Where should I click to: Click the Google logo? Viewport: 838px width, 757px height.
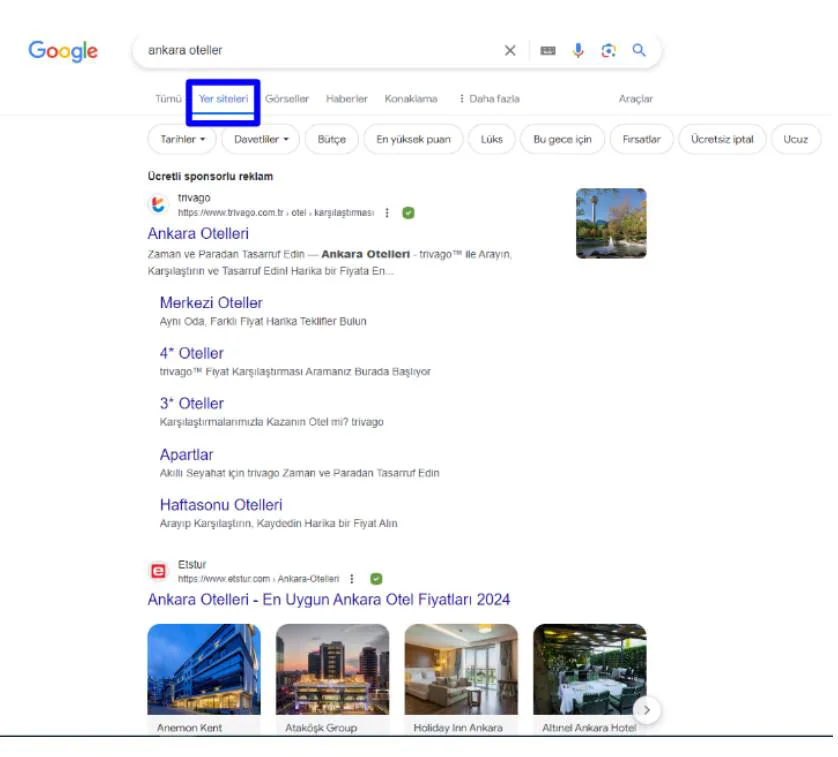point(63,51)
